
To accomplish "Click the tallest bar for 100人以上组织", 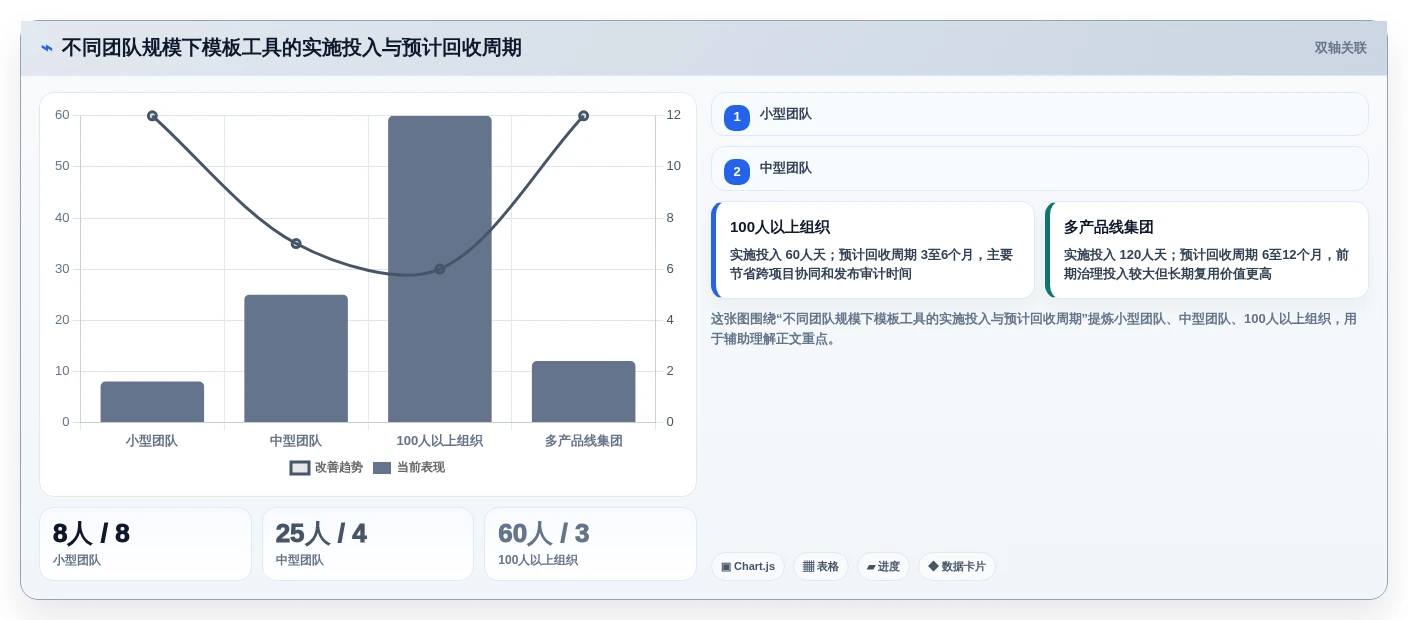I will 440,269.
